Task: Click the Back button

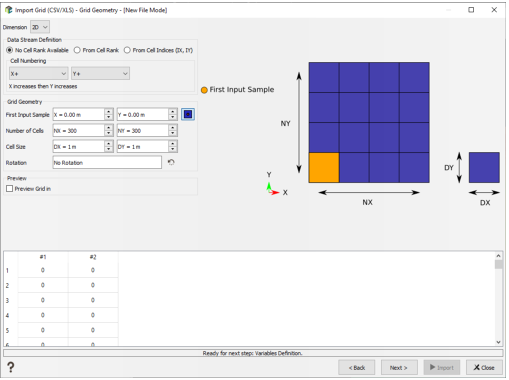Action: (357, 368)
